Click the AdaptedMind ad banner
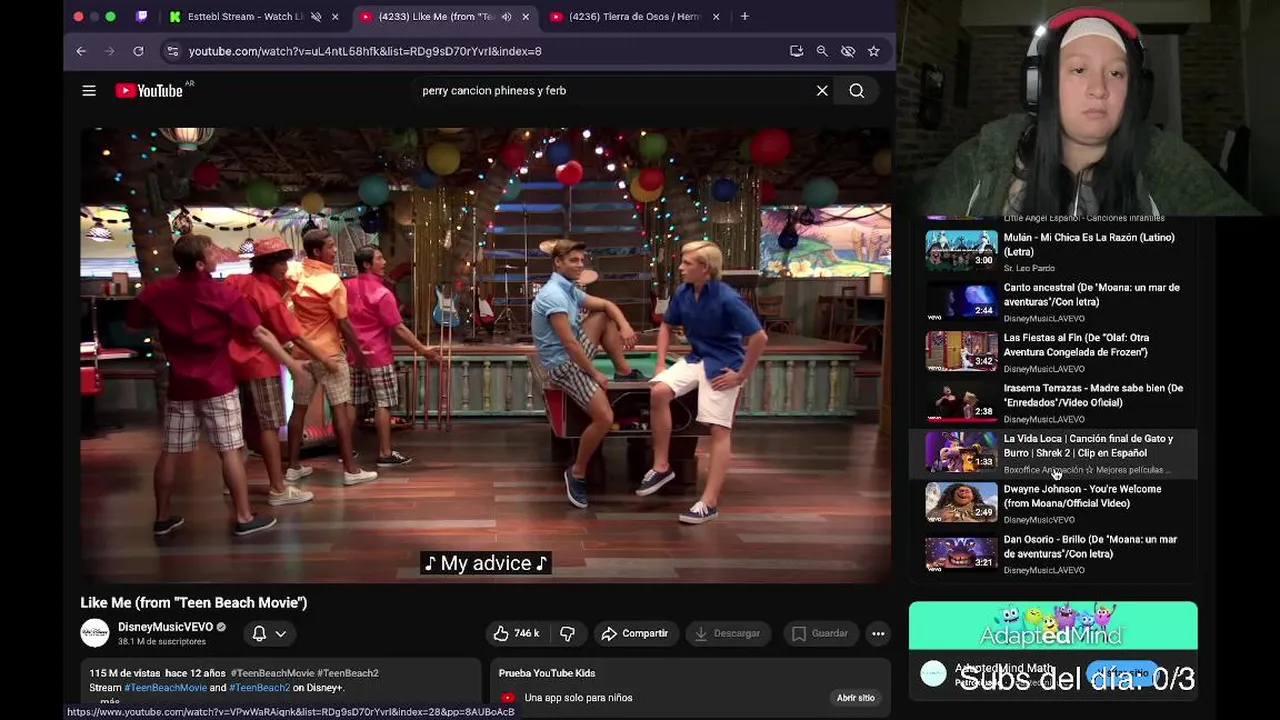Screen dimensions: 1280x720 click(1053, 626)
